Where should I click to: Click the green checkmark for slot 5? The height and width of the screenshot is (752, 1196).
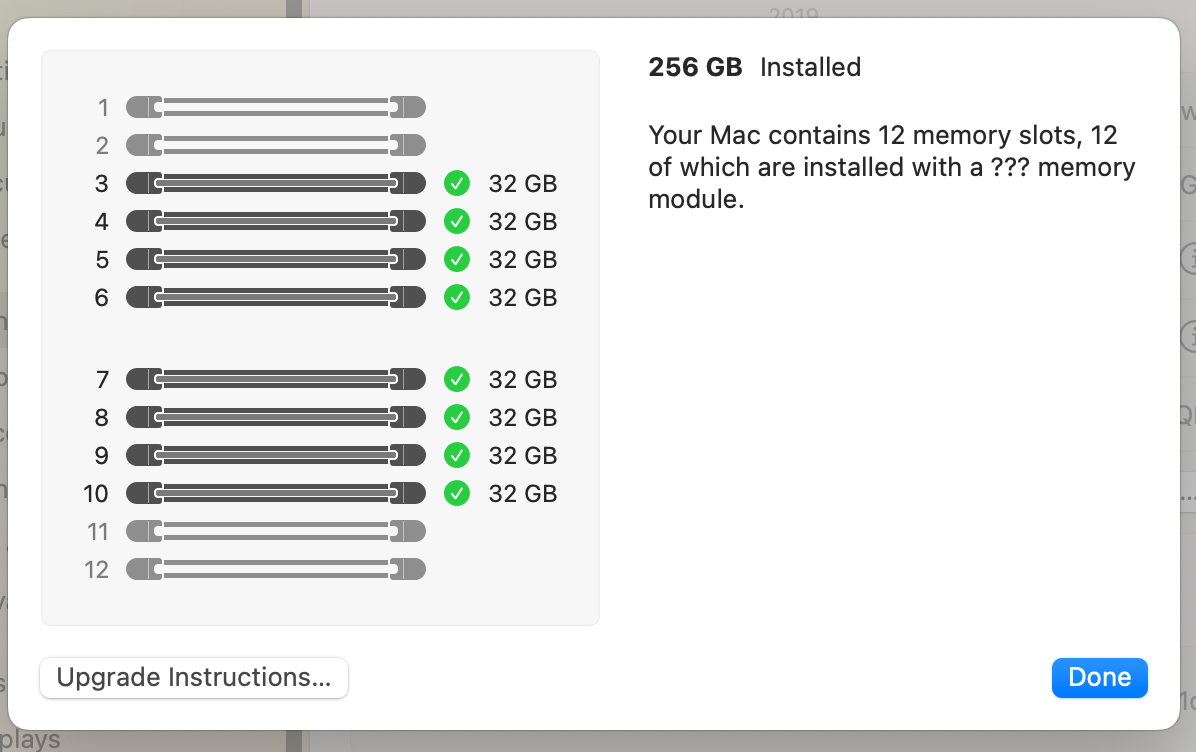pyautogui.click(x=457, y=259)
